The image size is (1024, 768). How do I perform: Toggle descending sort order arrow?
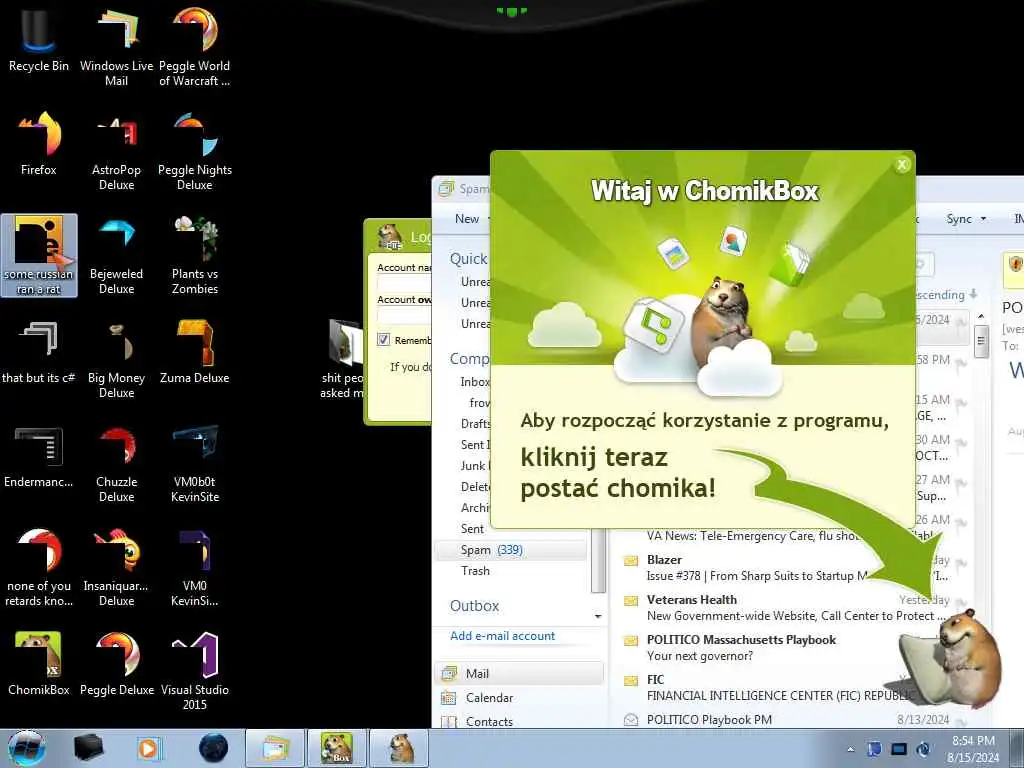click(974, 295)
